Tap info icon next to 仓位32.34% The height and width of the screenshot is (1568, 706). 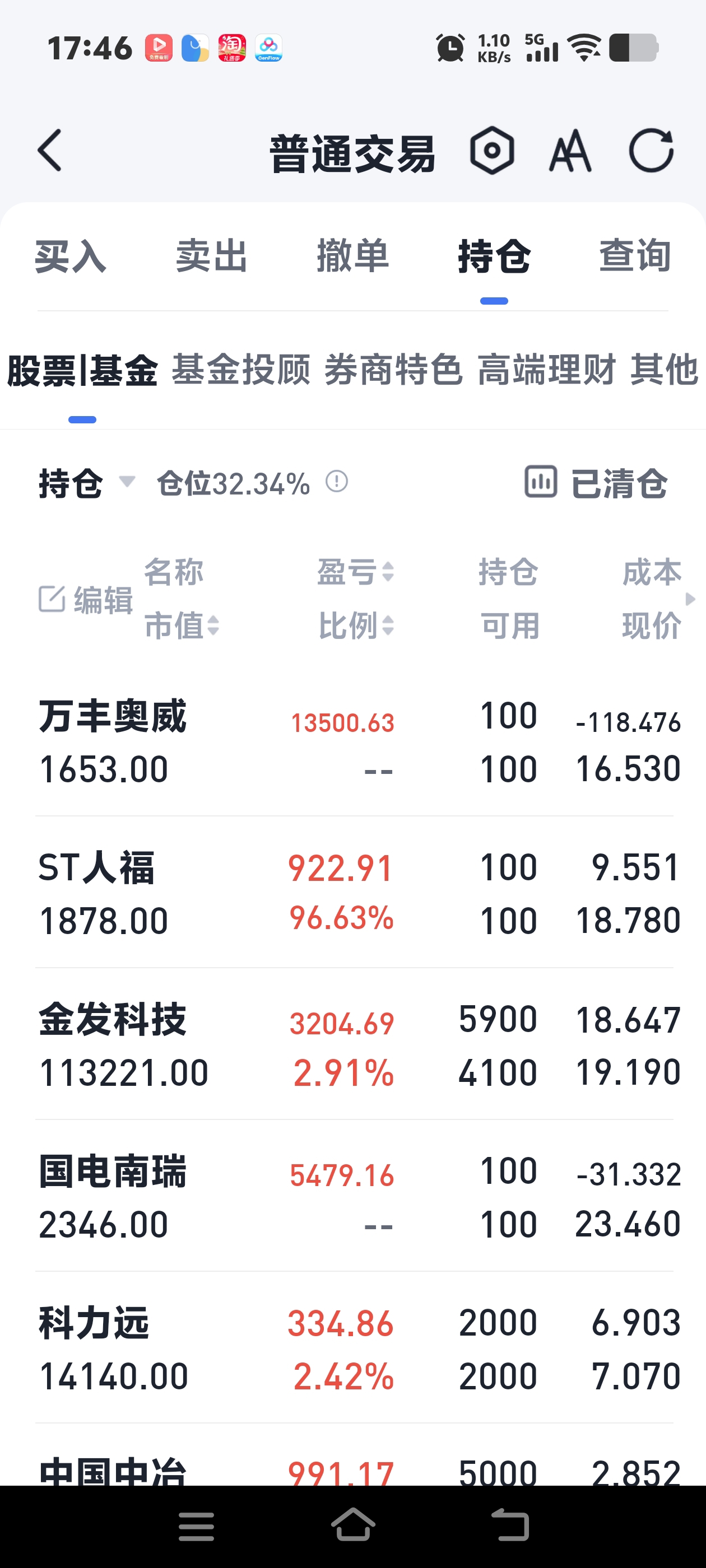coord(336,482)
